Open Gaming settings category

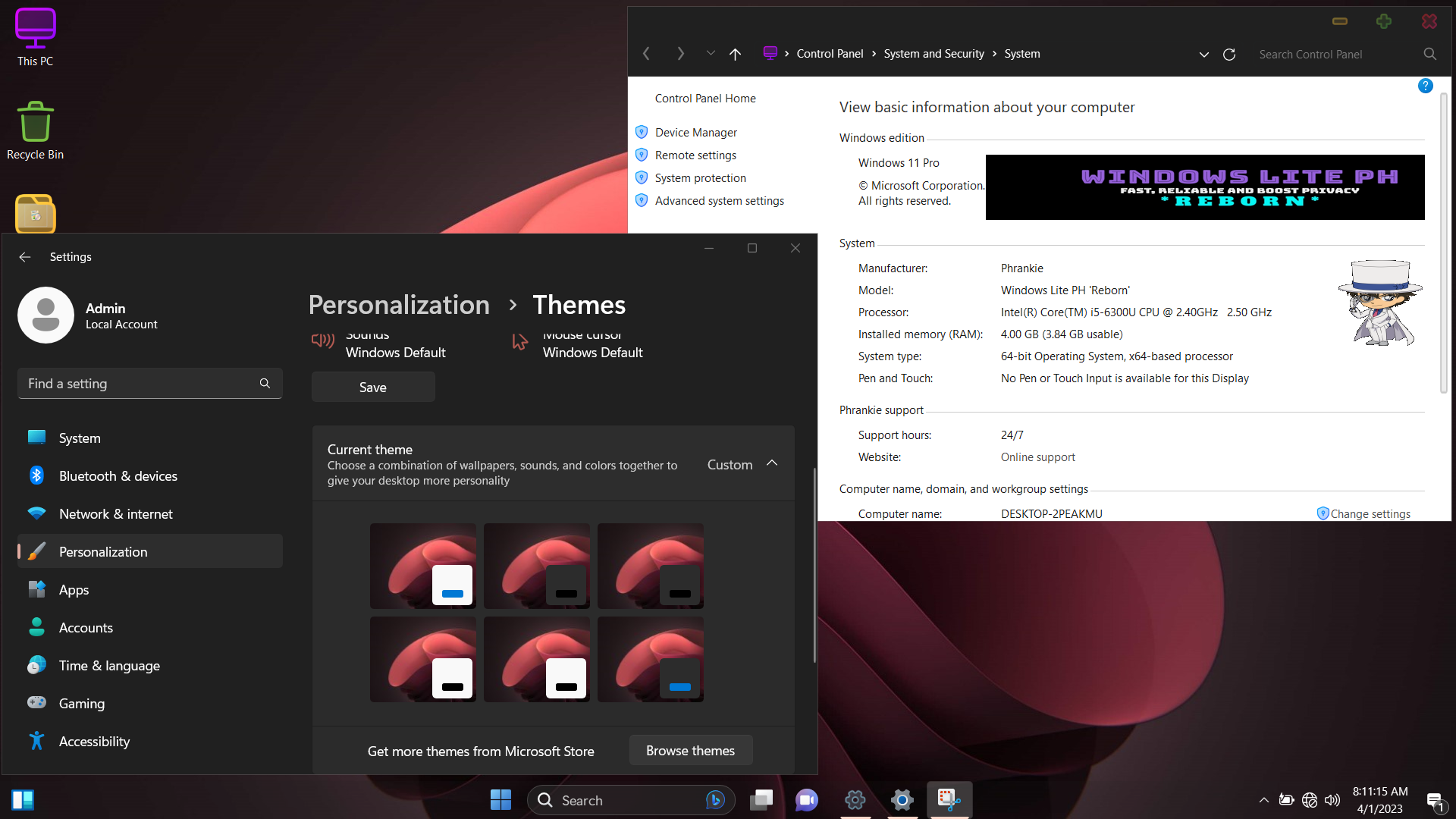coord(149,704)
